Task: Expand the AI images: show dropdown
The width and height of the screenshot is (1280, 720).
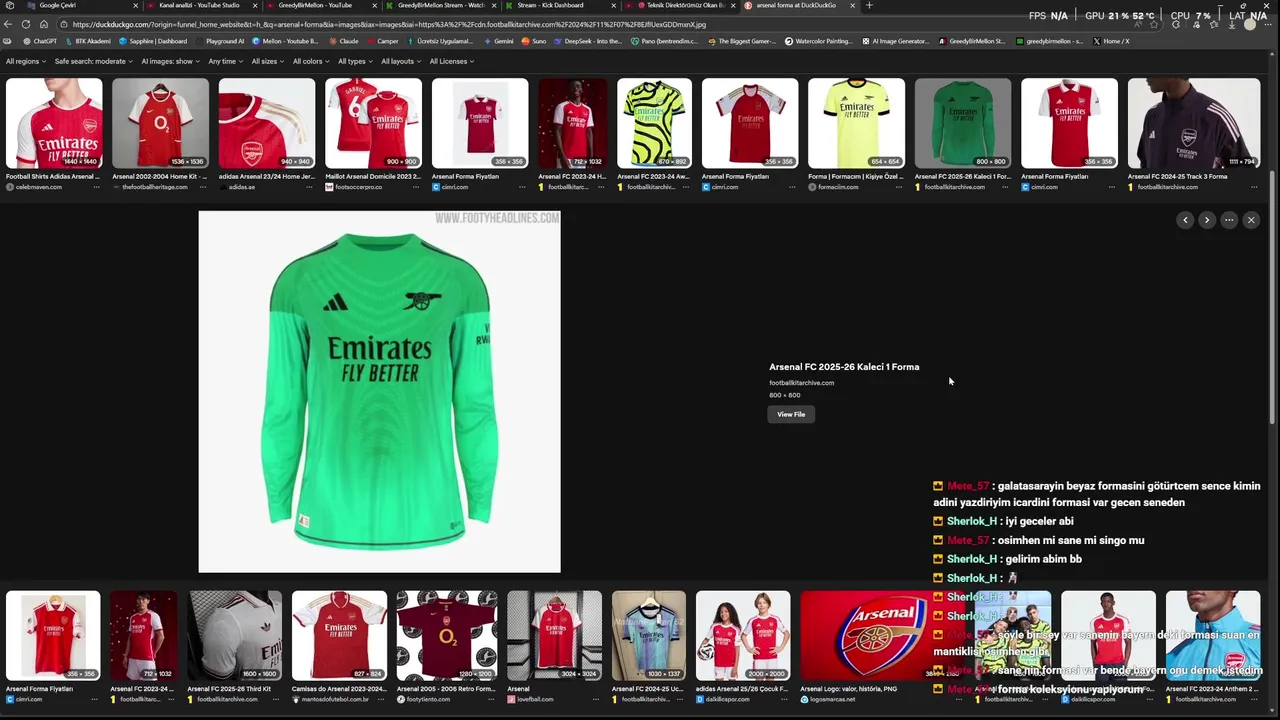Action: (170, 61)
